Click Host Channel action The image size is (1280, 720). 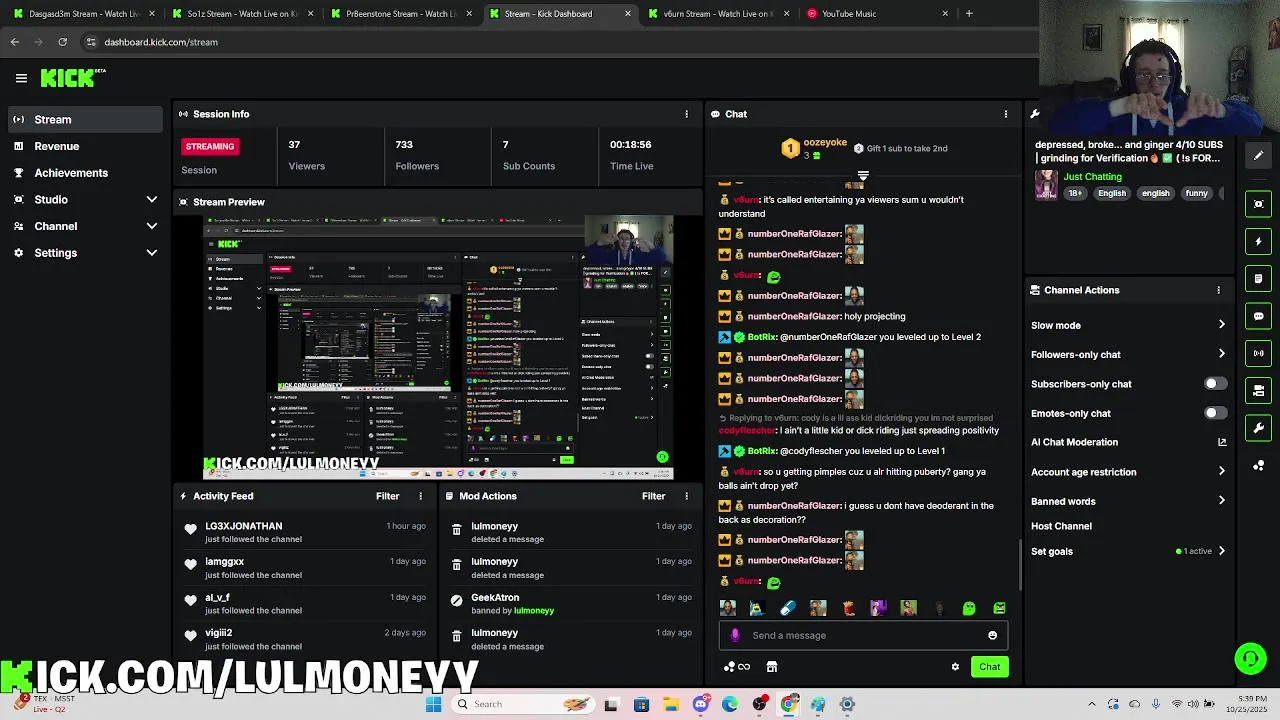pos(1061,526)
